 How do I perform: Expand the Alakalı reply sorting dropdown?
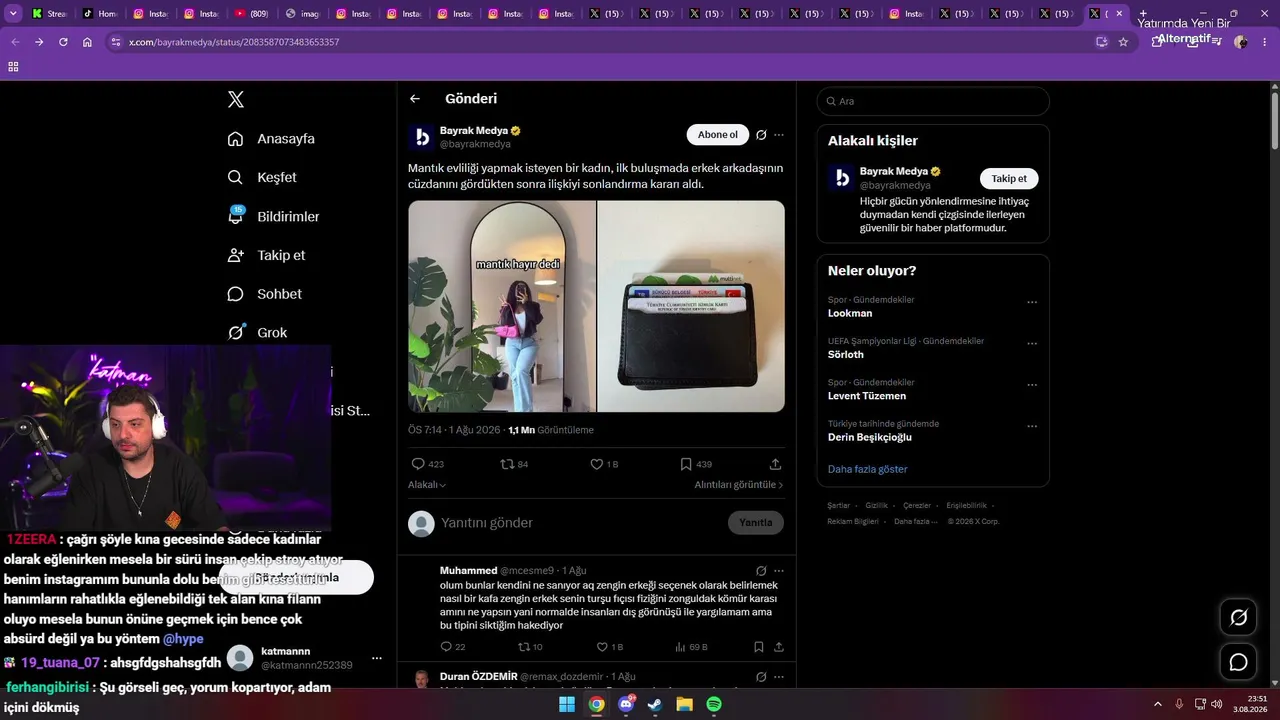click(427, 485)
